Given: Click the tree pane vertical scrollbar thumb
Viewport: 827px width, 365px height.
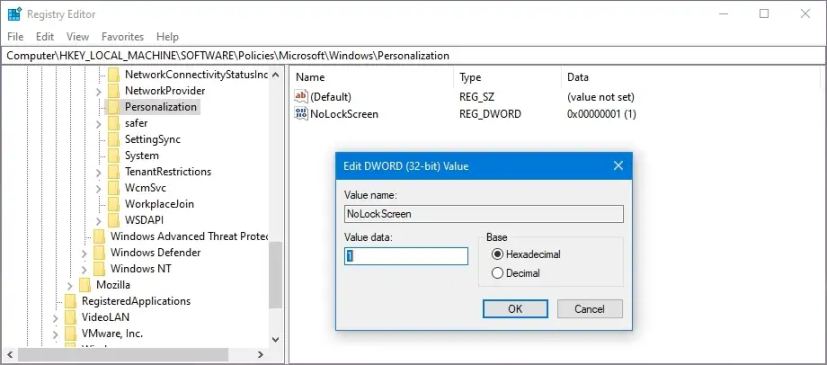Looking at the screenshot, I should (x=275, y=275).
